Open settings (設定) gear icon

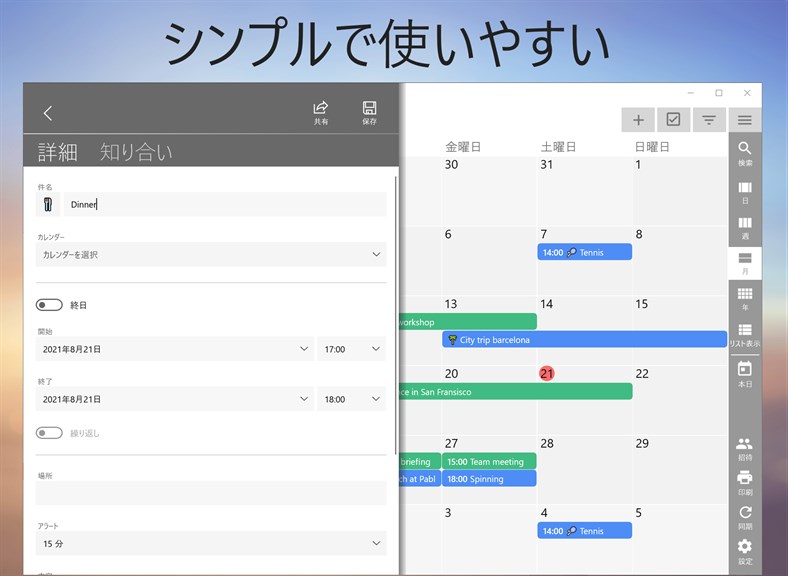pos(745,551)
